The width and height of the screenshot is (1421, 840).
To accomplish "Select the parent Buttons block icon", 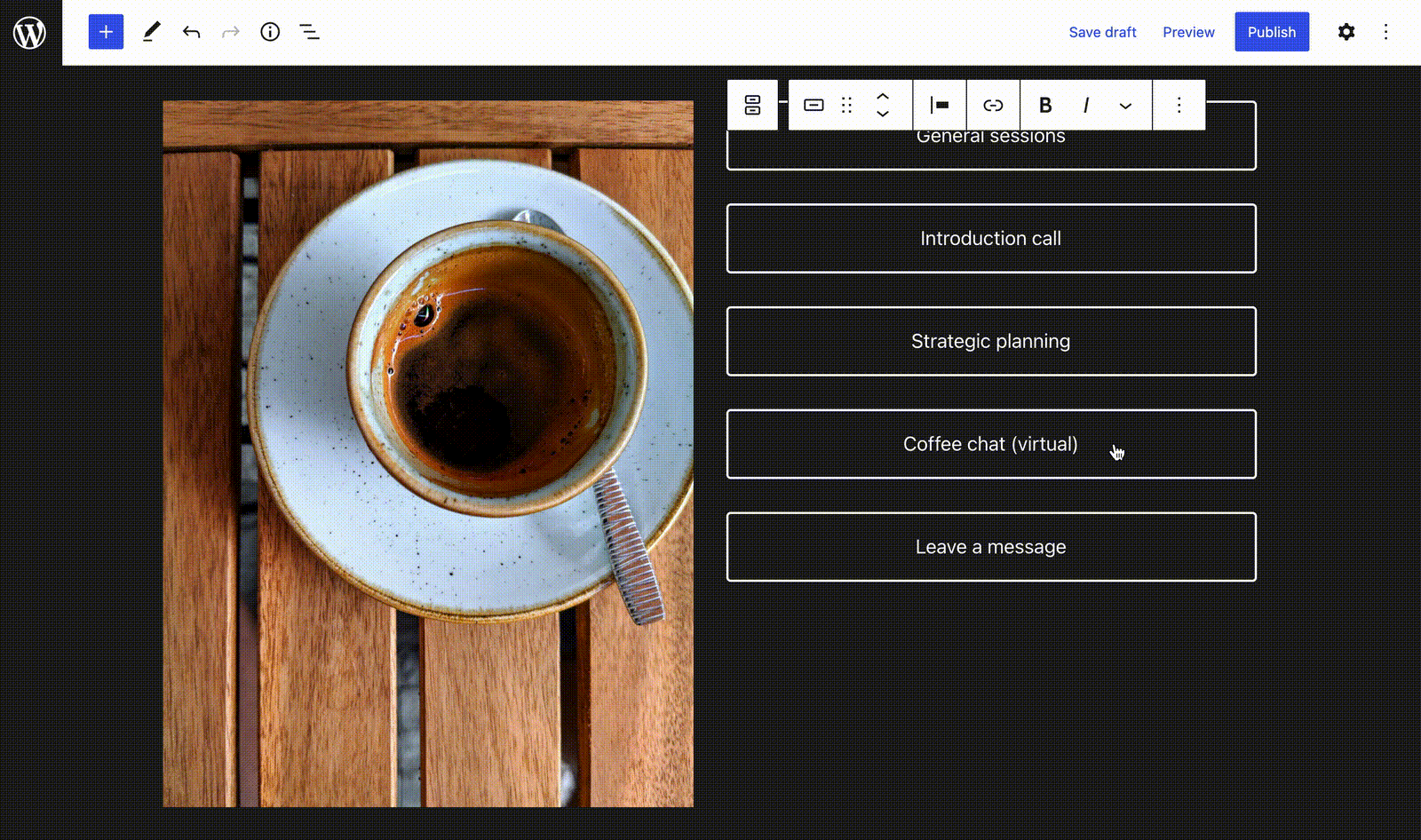I will [752, 105].
